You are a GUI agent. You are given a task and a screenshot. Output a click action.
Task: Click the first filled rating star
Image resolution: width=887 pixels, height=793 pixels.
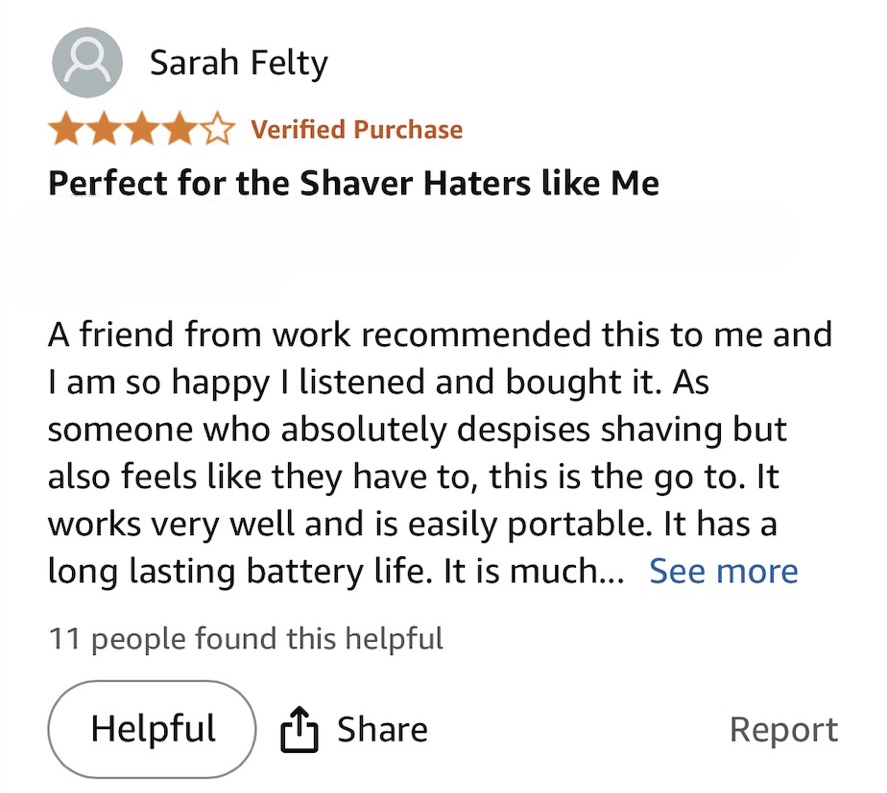tap(68, 130)
